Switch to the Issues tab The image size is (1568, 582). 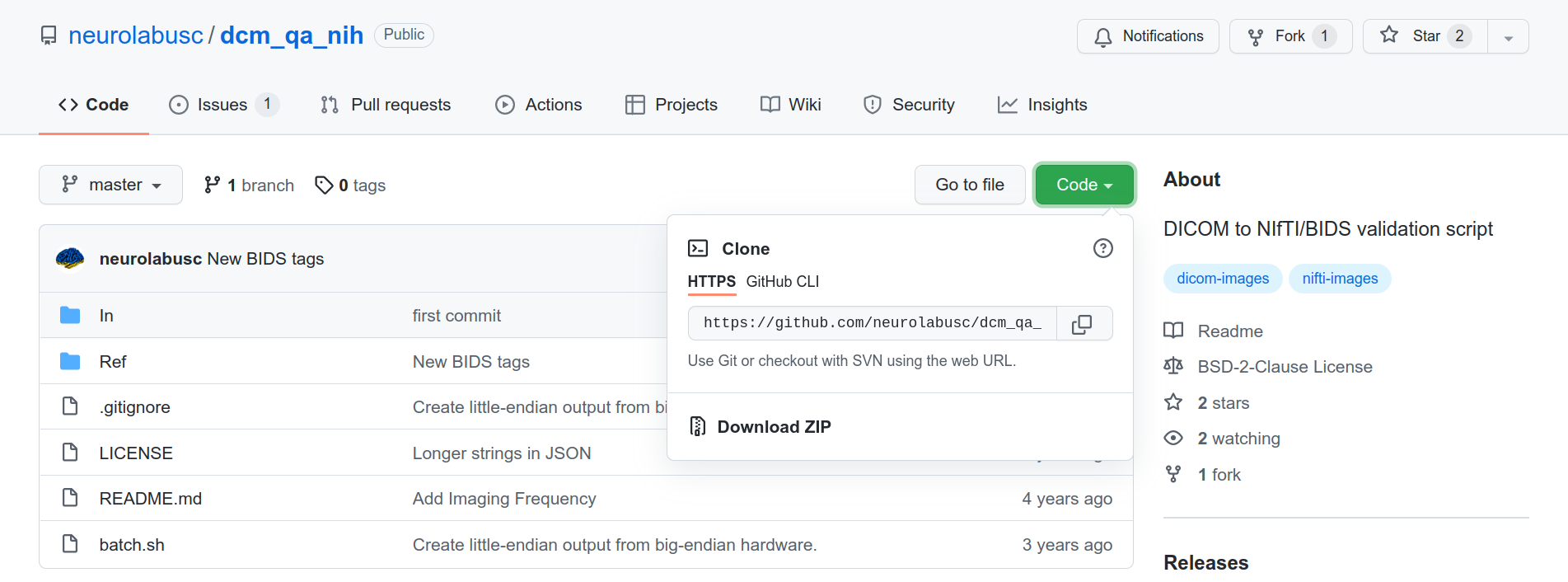click(x=223, y=105)
